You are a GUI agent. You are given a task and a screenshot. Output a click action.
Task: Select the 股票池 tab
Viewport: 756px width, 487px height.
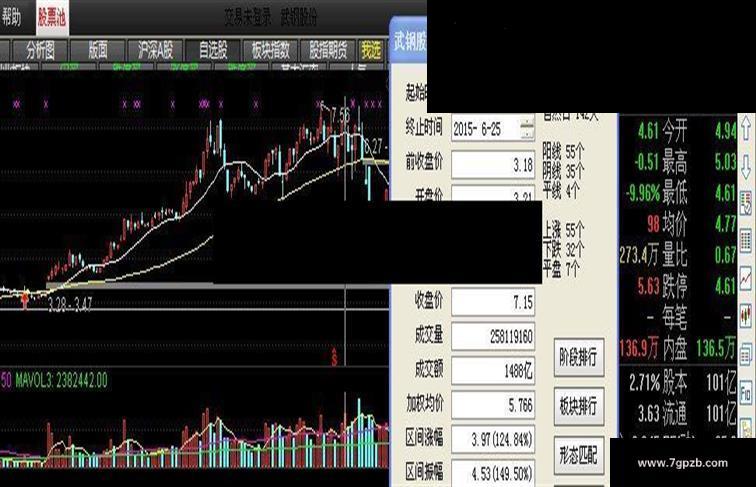pyautogui.click(x=52, y=17)
